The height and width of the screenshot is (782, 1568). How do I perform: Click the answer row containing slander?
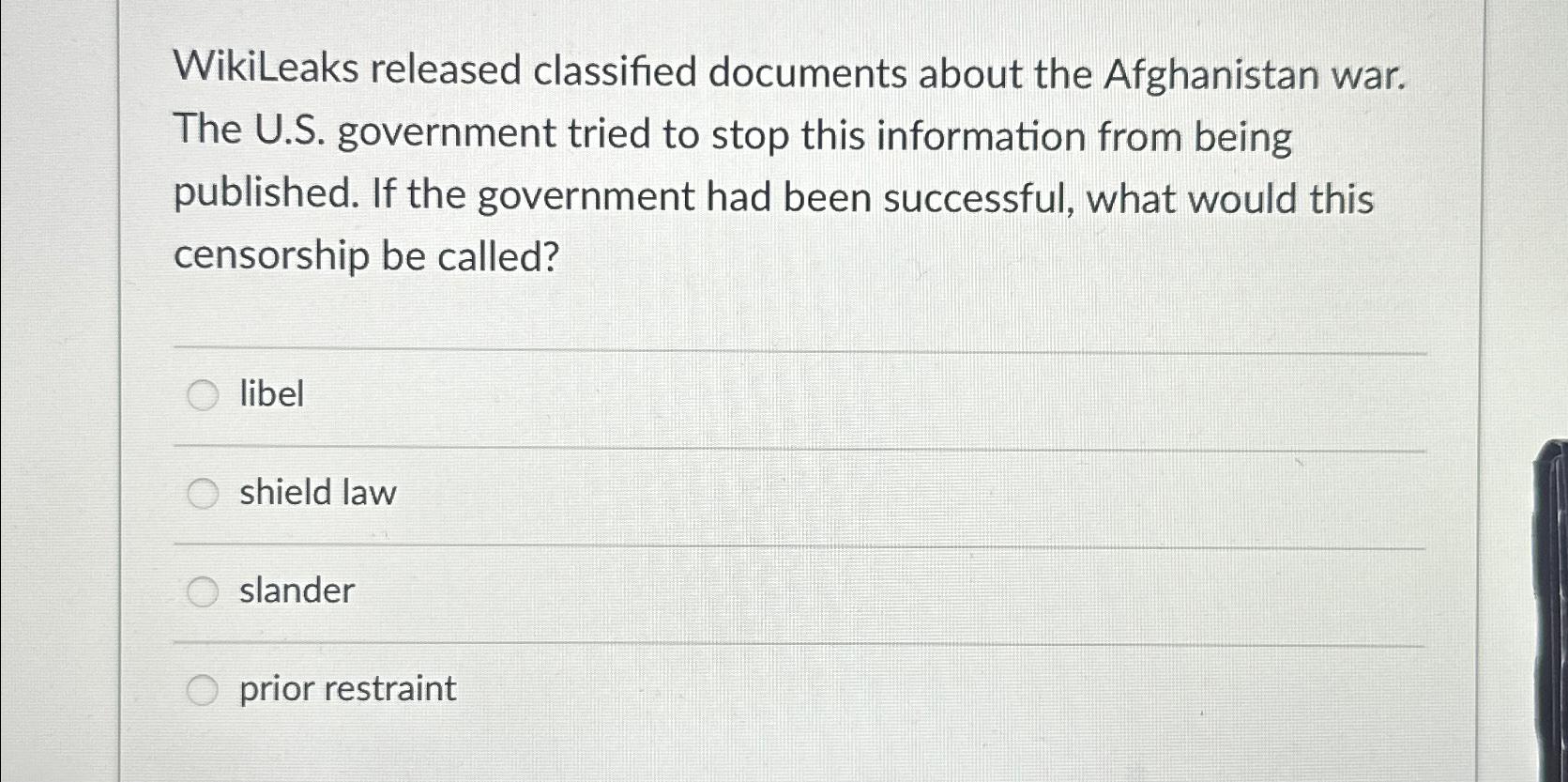click(x=657, y=591)
